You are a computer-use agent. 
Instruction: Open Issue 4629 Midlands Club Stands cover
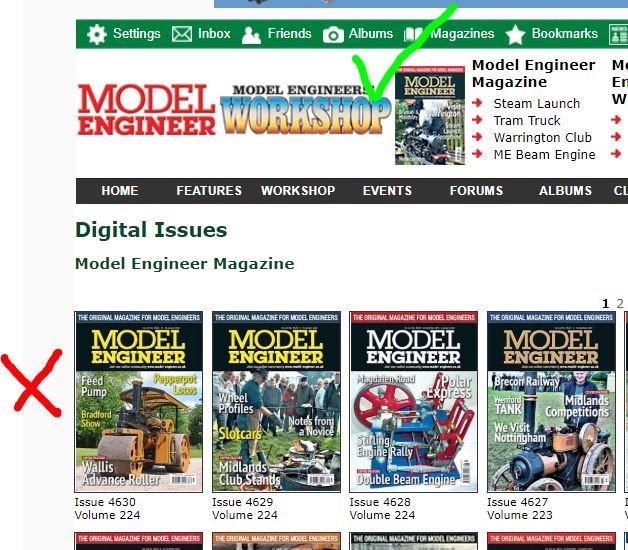276,402
